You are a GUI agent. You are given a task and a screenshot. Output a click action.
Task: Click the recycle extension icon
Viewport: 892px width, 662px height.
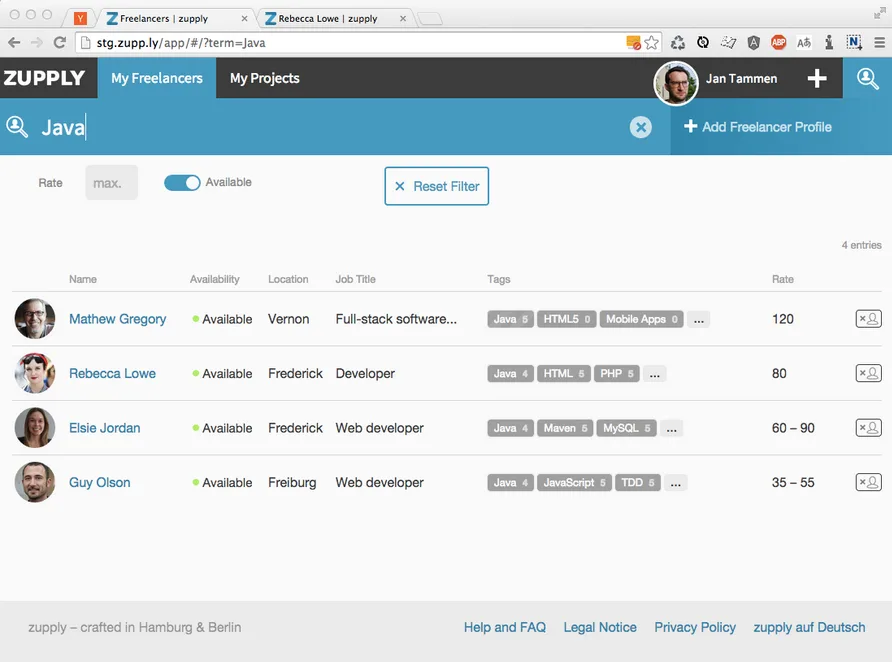678,43
